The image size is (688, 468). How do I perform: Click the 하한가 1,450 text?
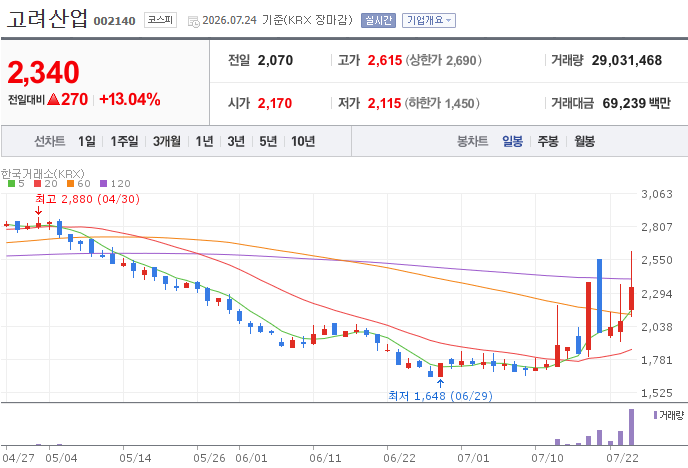pyautogui.click(x=442, y=103)
